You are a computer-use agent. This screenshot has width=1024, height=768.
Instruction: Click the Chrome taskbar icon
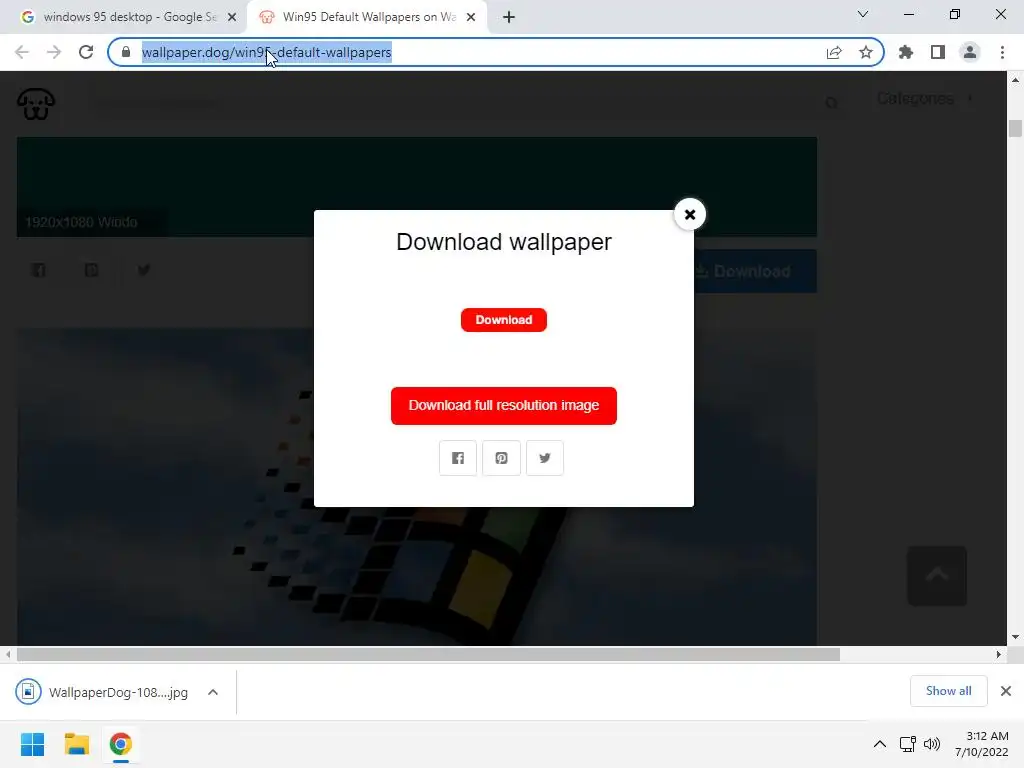pyautogui.click(x=120, y=744)
